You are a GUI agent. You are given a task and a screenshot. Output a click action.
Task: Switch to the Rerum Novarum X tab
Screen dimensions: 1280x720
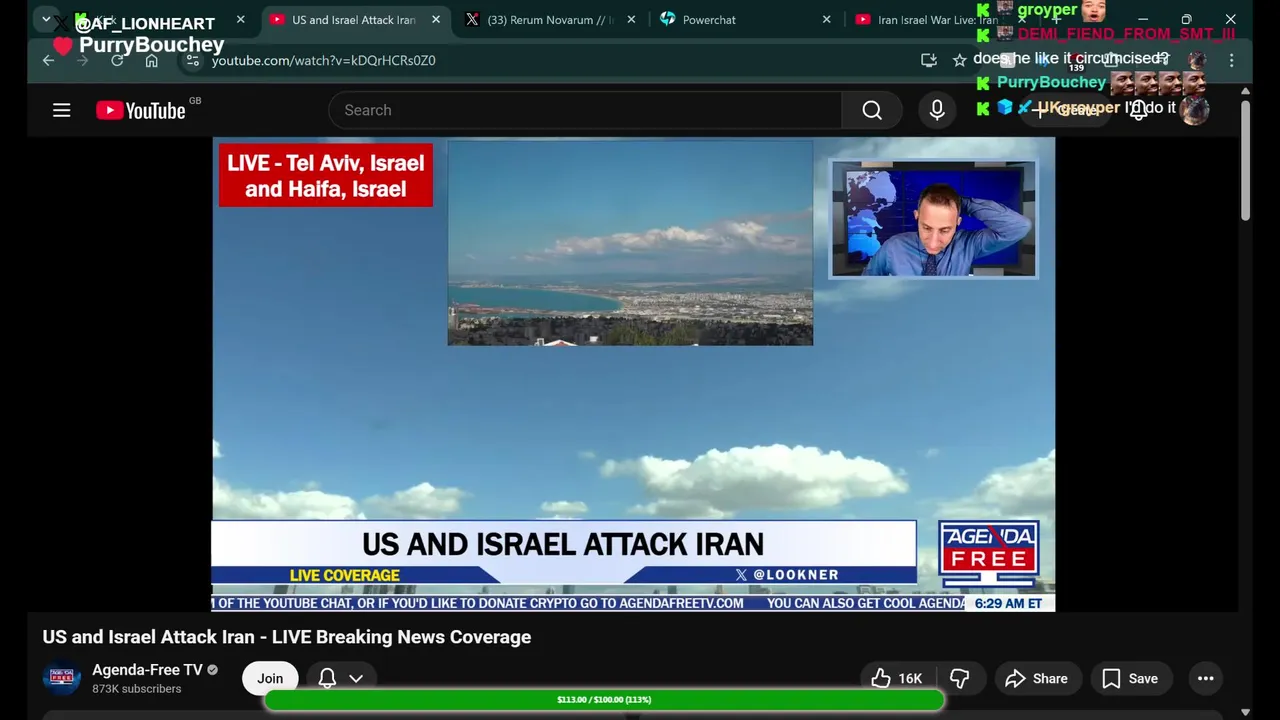[x=551, y=20]
